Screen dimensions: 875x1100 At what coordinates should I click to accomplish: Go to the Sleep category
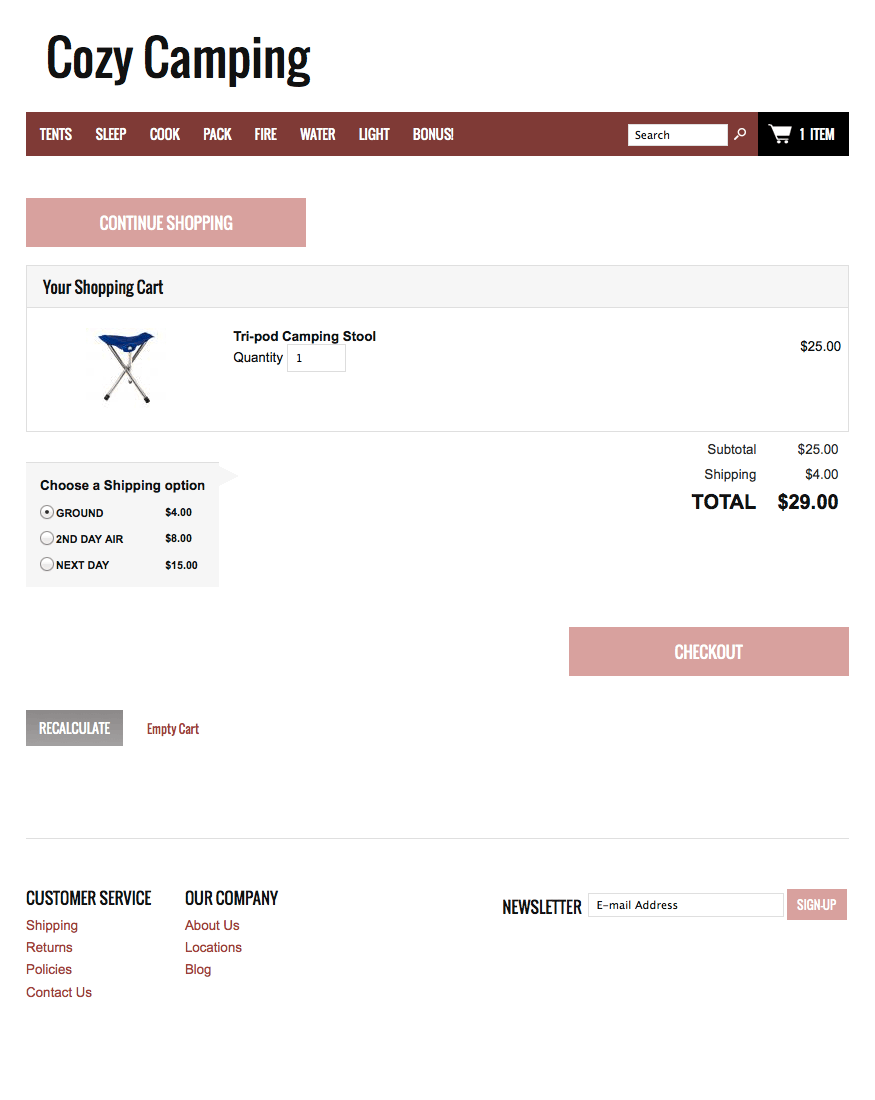[x=111, y=134]
